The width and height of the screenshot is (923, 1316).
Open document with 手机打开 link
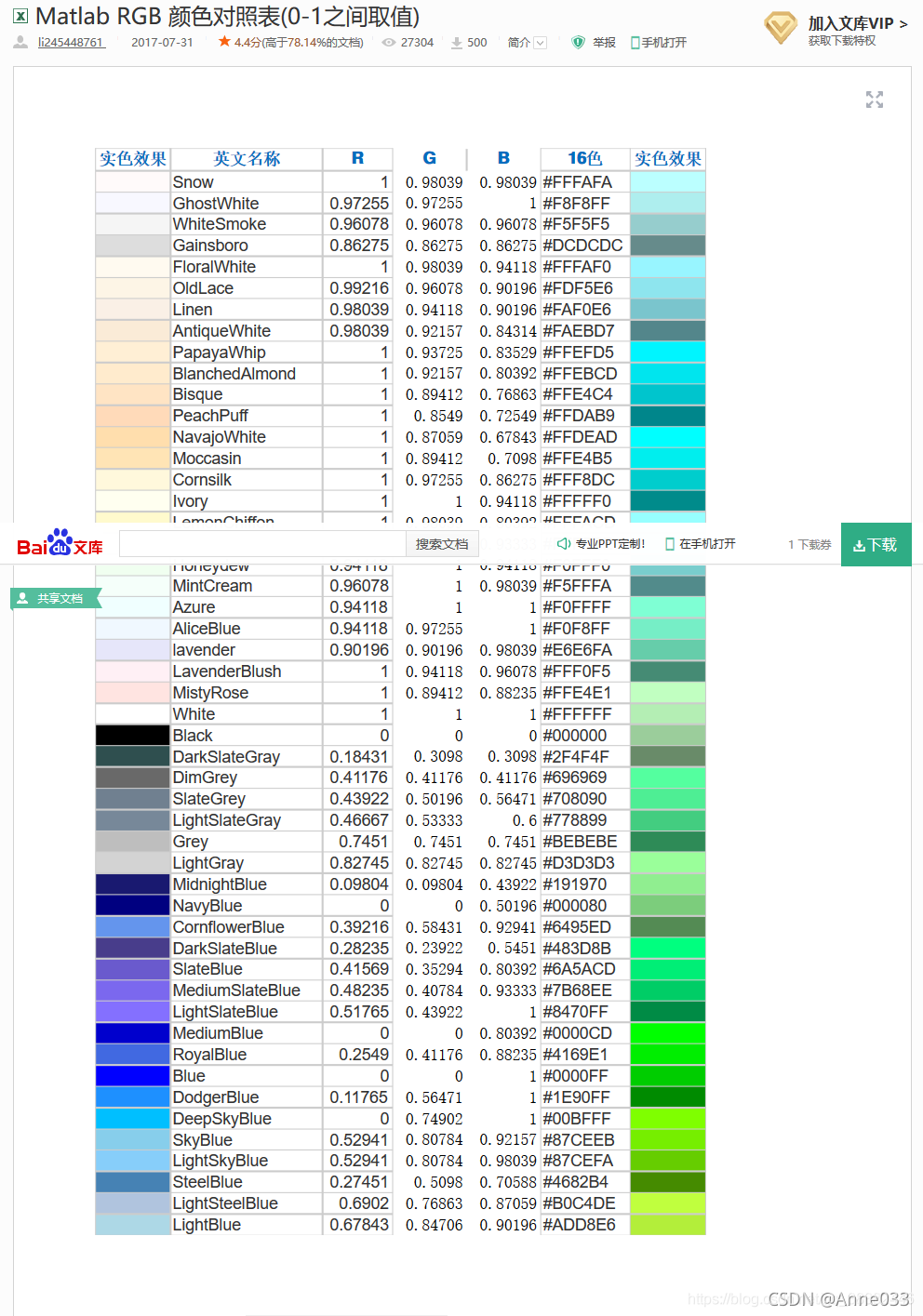659,43
